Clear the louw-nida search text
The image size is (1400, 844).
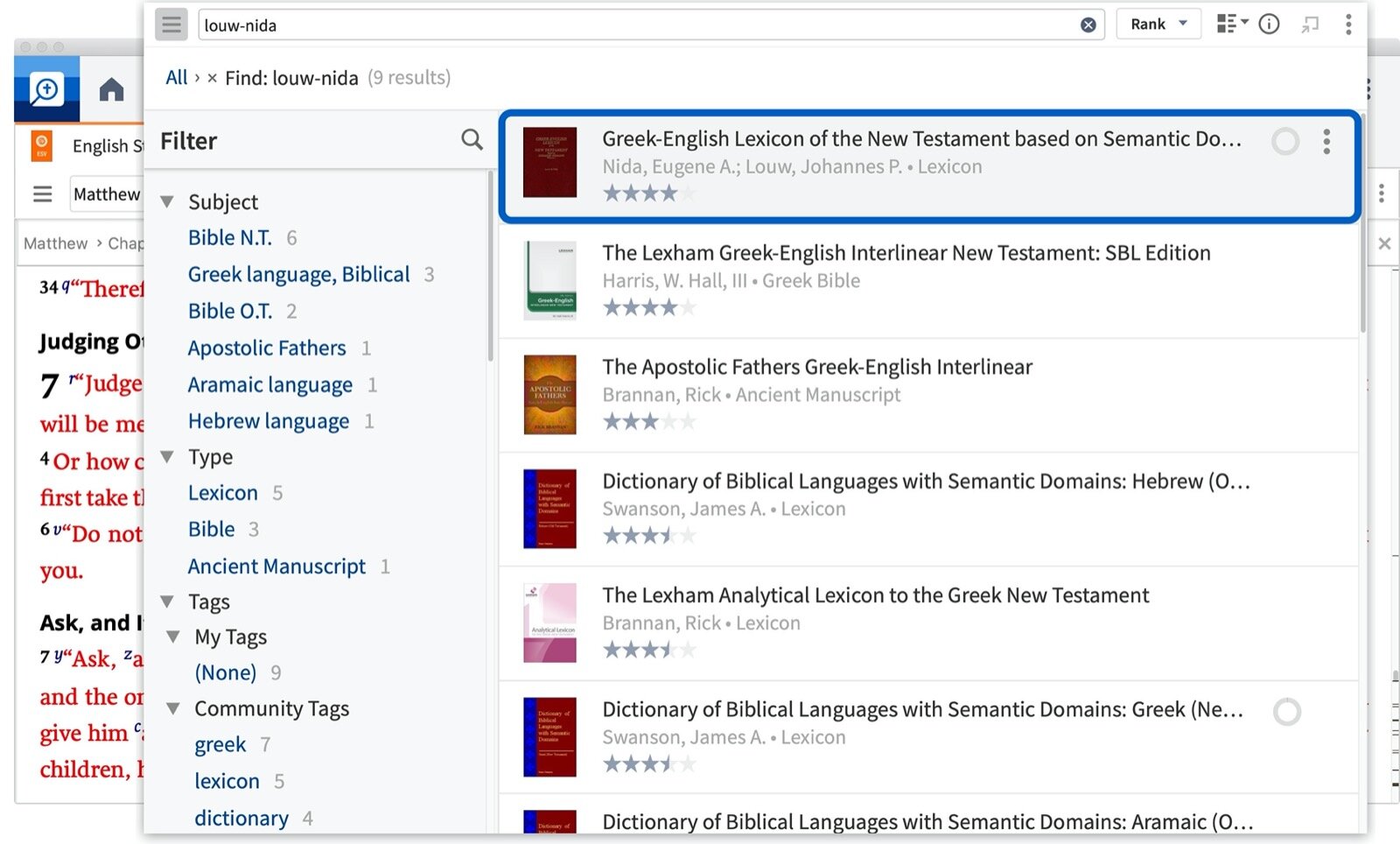1088,25
